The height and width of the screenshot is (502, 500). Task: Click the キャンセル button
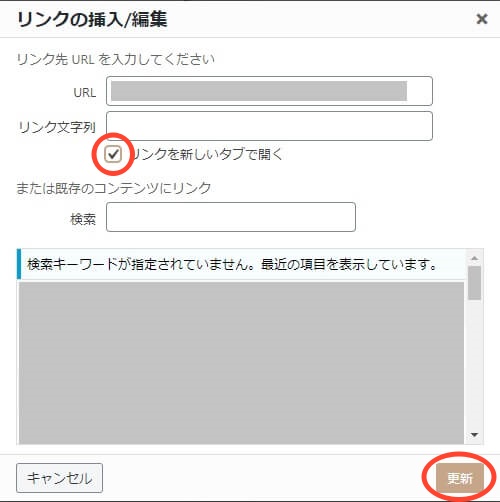tap(59, 478)
